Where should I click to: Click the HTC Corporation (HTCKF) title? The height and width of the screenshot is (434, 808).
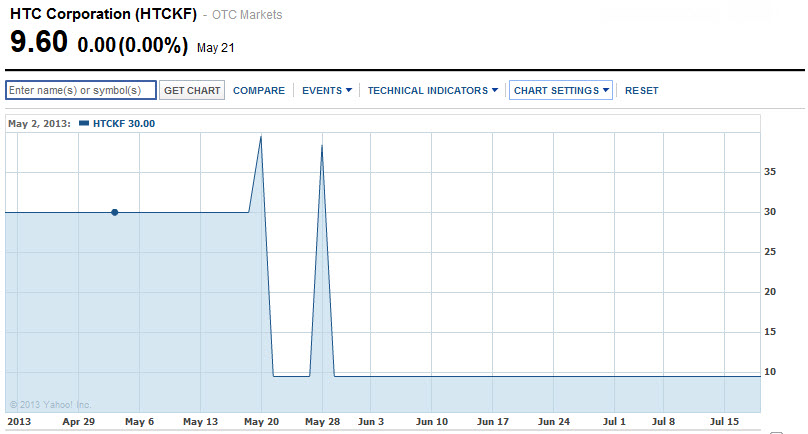(104, 14)
